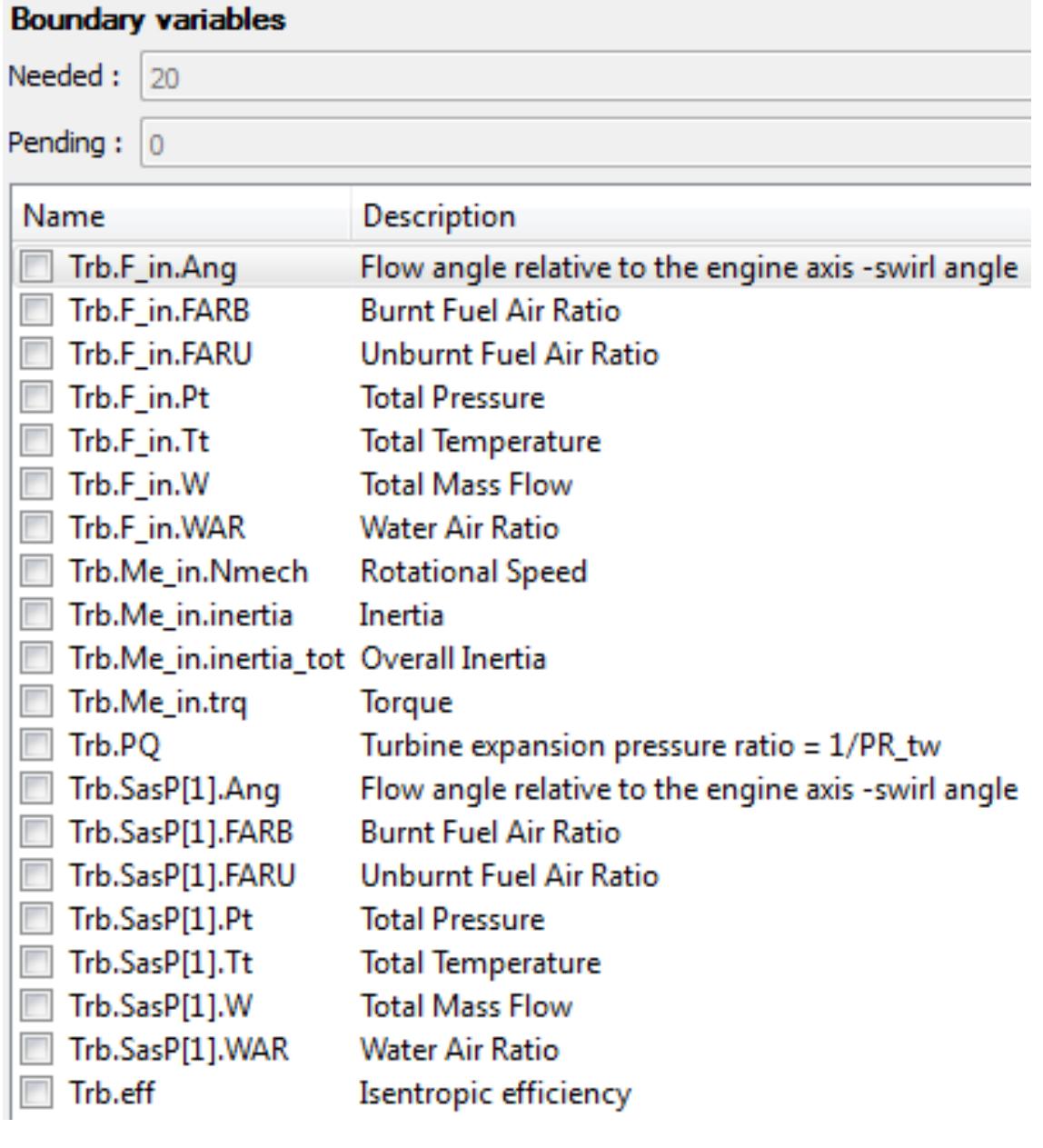Tick the Trb.SasP[1].Pt checkbox

(38, 921)
